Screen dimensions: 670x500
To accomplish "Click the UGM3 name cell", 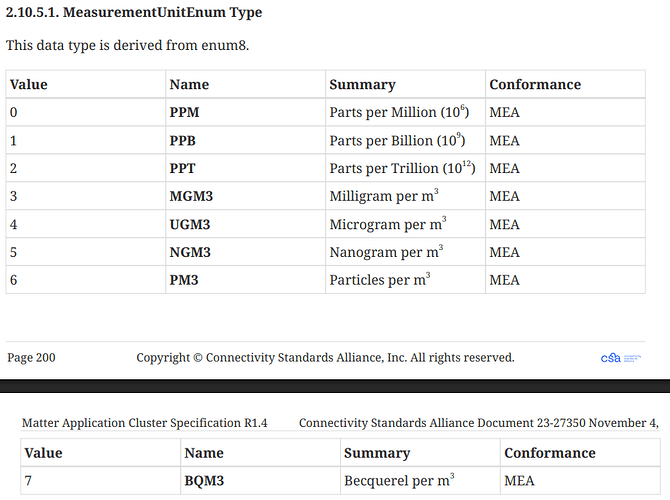I will 190,224.
